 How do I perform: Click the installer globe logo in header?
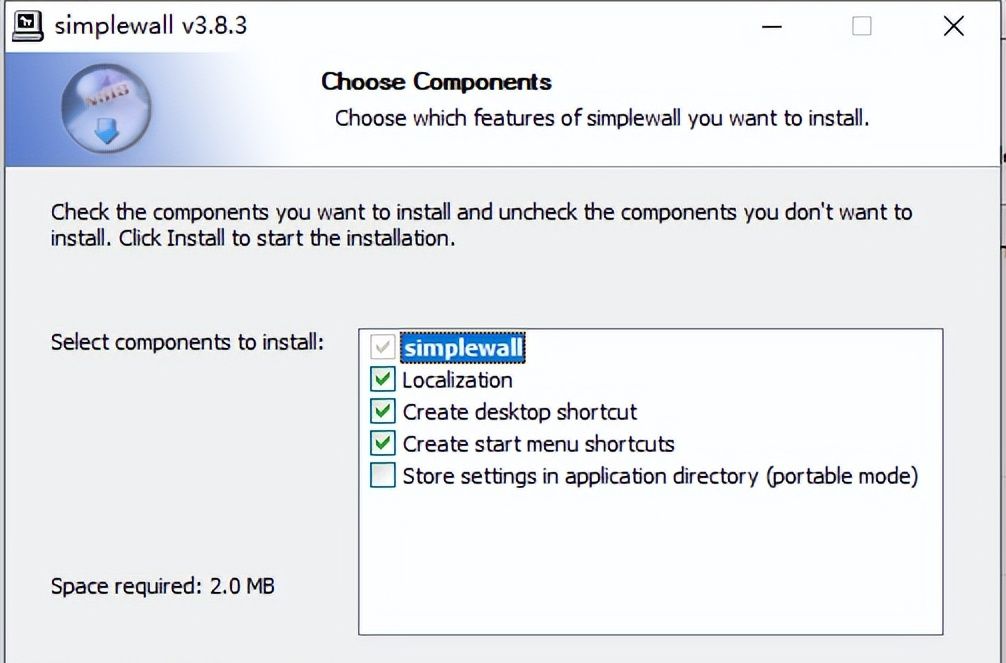pyautogui.click(x=106, y=110)
